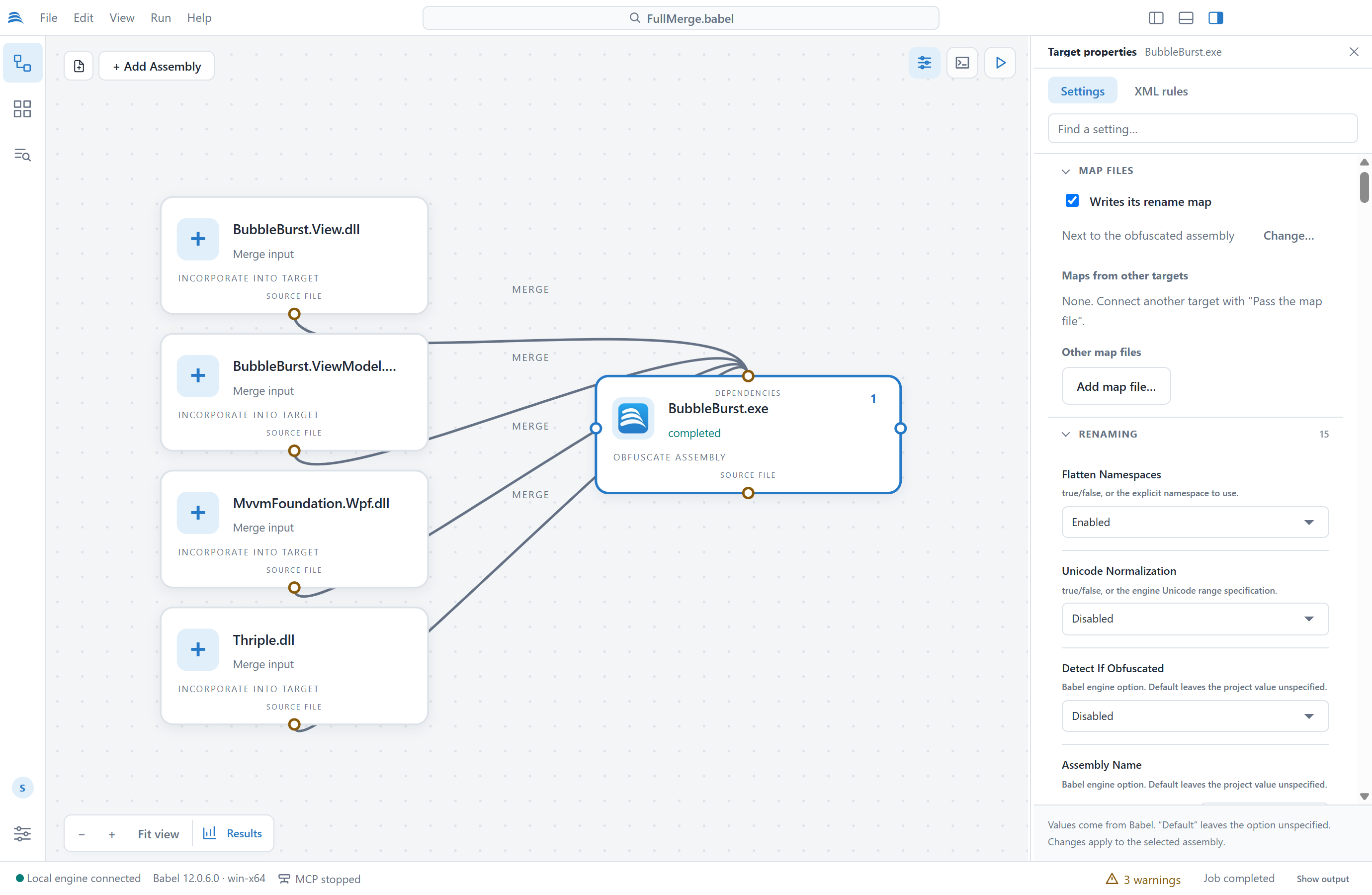Open the Flatten Namespaces dropdown

coord(1195,522)
